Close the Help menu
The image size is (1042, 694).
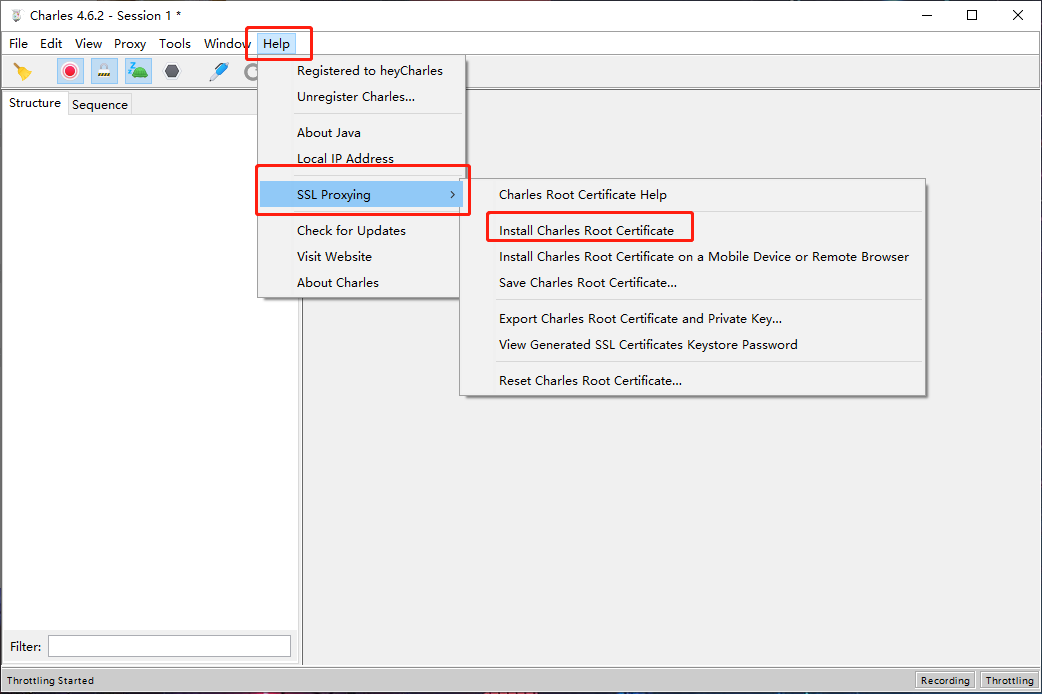pyautogui.click(x=276, y=44)
